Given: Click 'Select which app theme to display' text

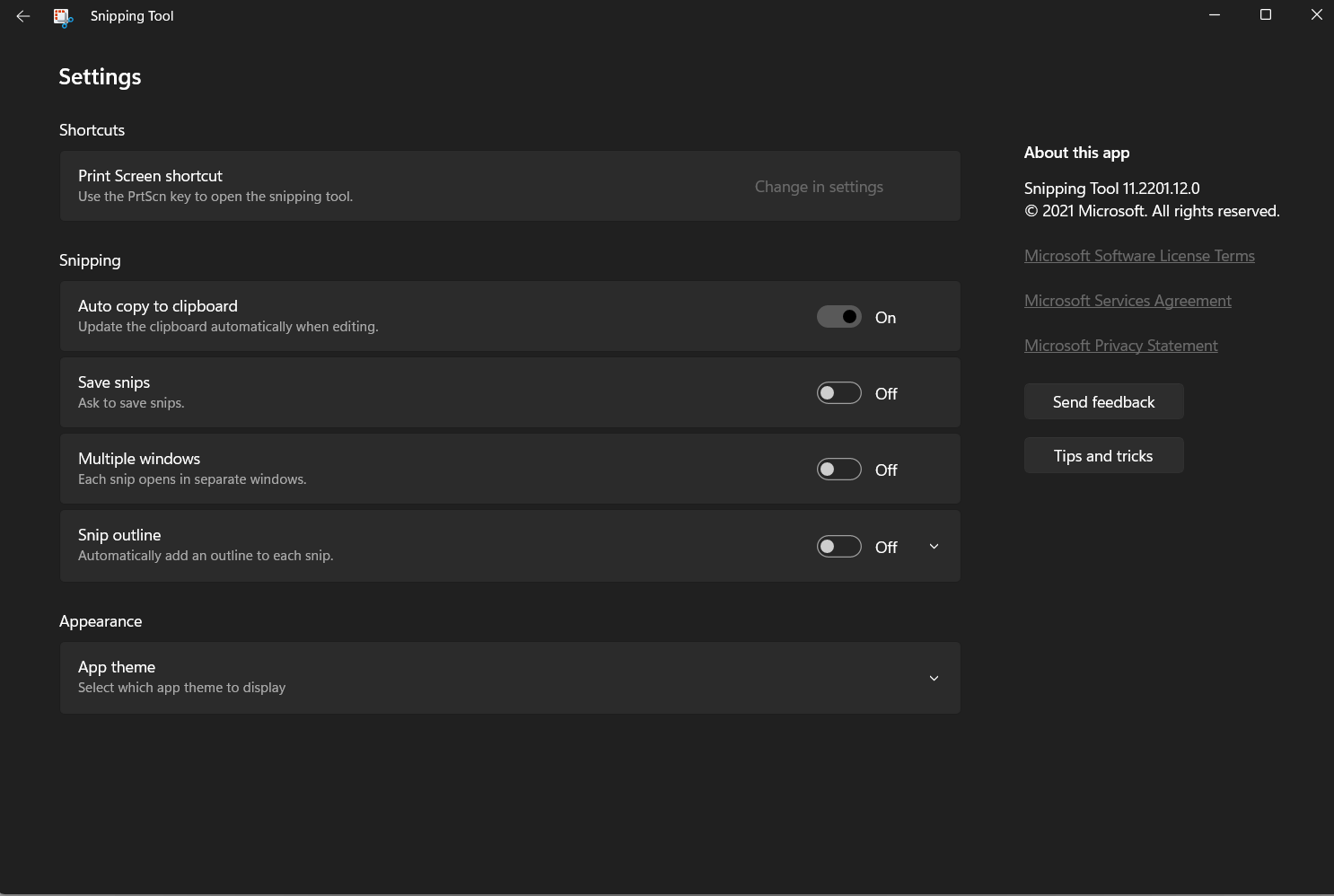Looking at the screenshot, I should click(x=181, y=688).
